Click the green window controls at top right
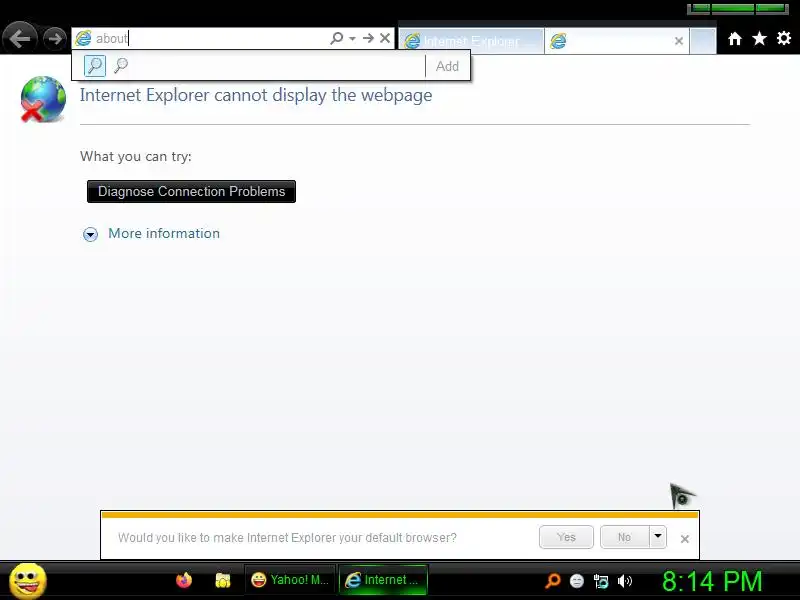Screen dimensions: 800x600 point(737,9)
